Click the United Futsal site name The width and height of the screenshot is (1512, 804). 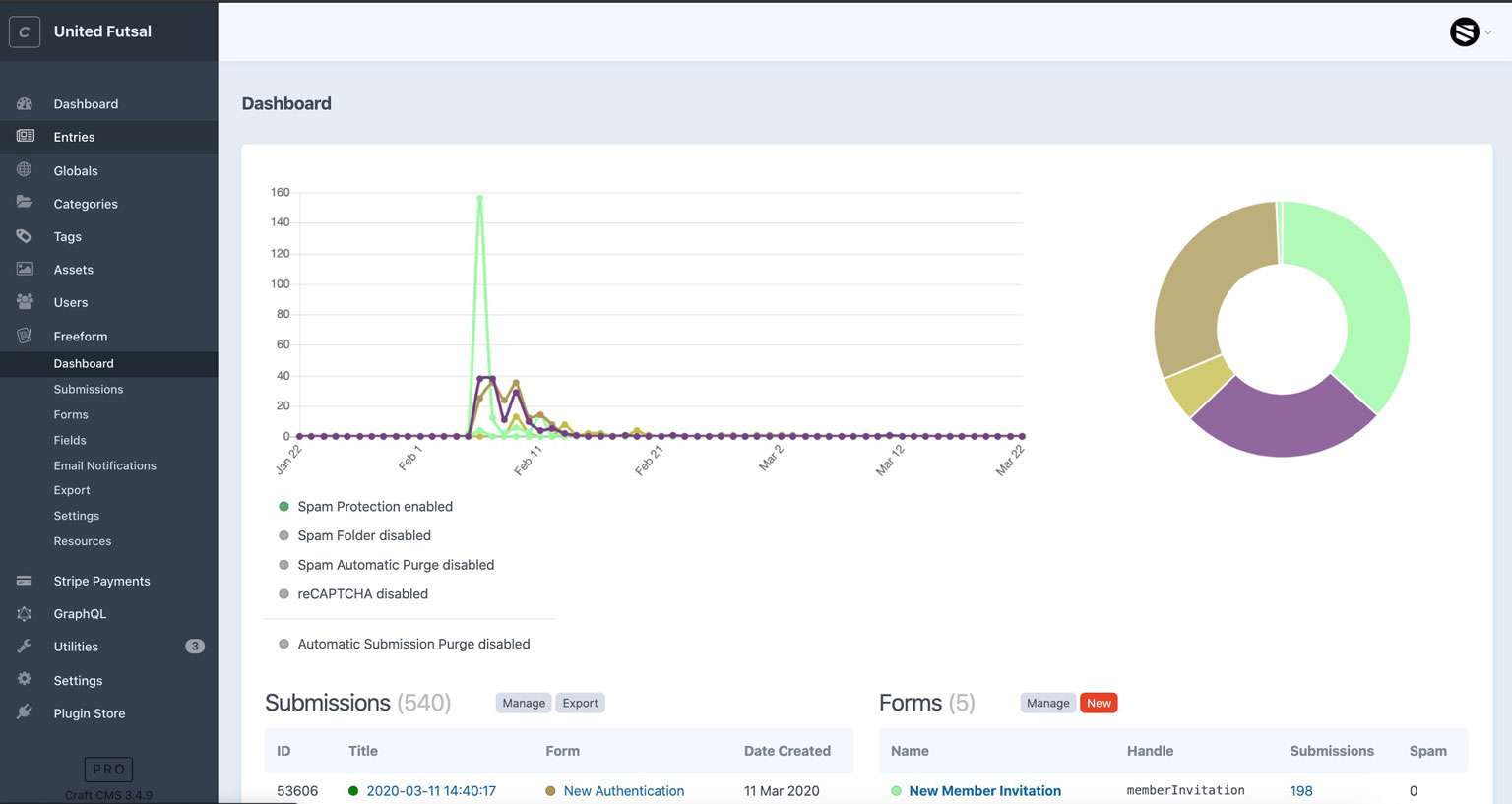(x=102, y=31)
